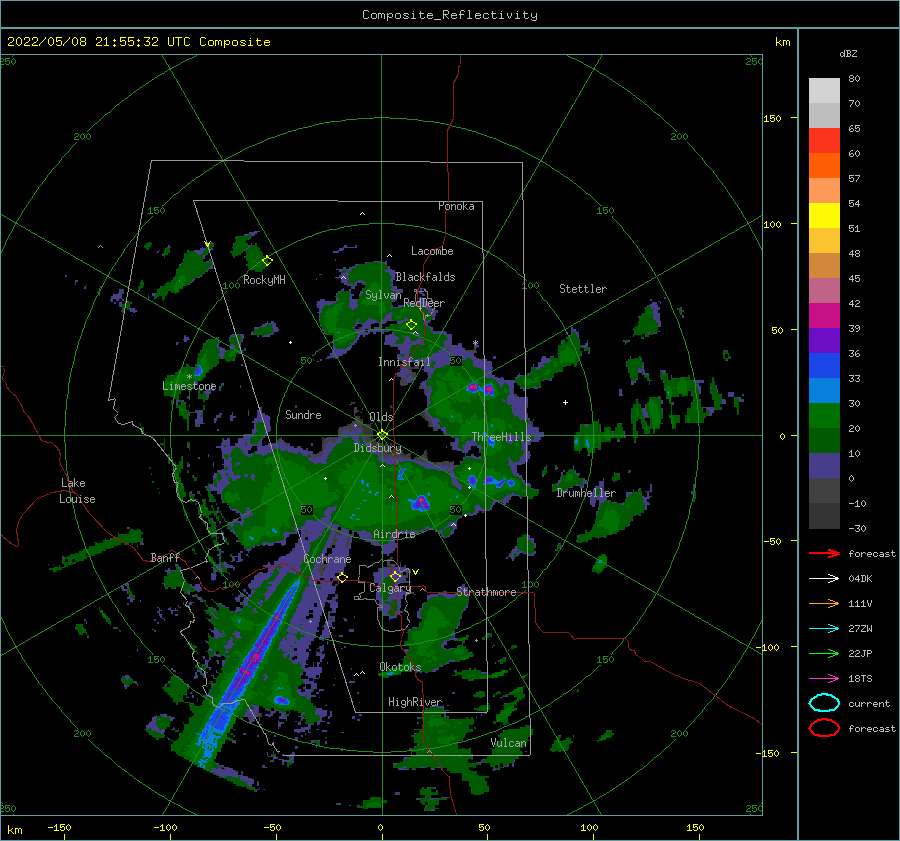Select the ThreeHills label

tap(501, 437)
